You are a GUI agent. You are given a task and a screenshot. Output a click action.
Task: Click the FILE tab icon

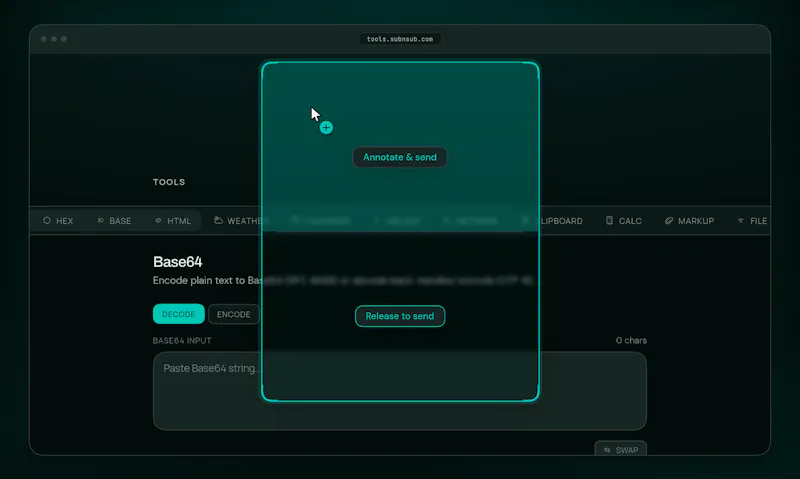point(740,220)
